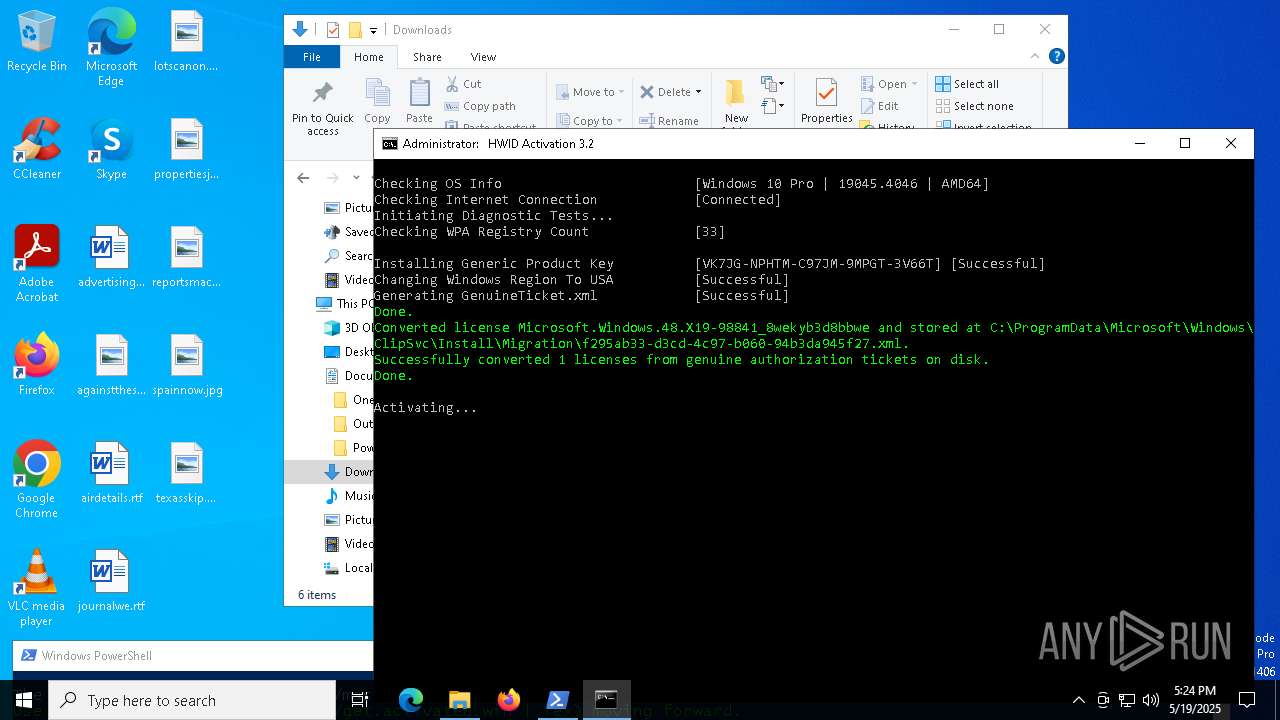Open the Skype desktop shortcut
The width and height of the screenshot is (1280, 720).
111,149
